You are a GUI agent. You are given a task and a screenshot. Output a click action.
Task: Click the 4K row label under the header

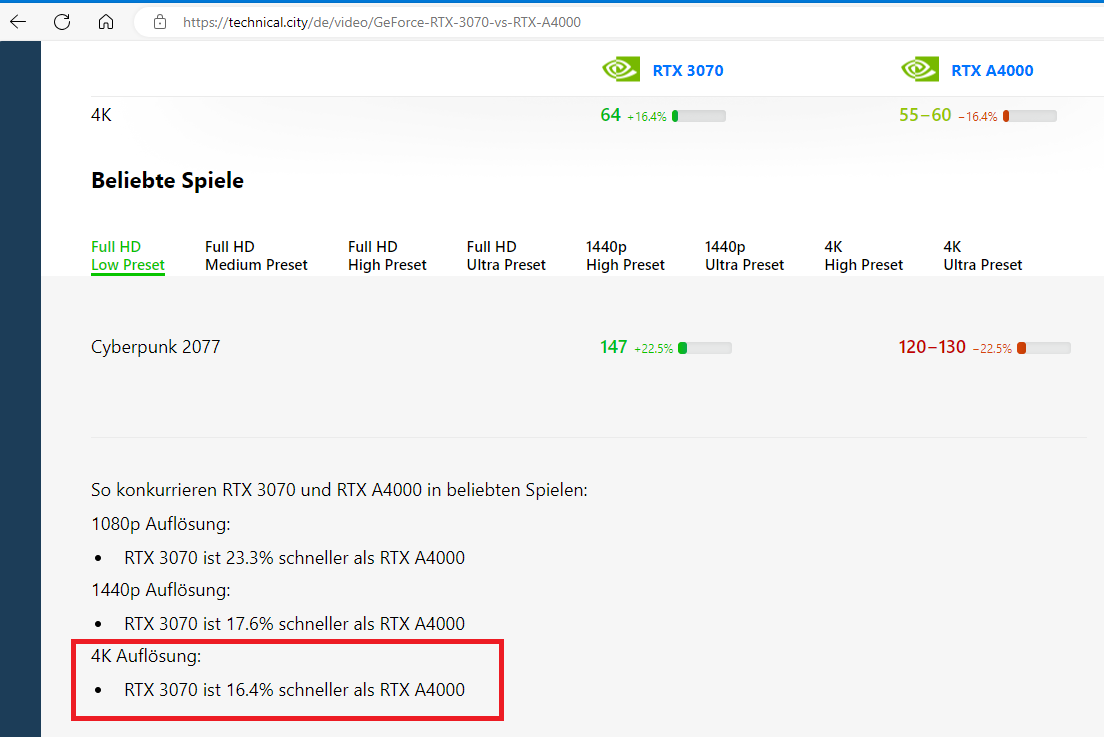pyautogui.click(x=101, y=115)
